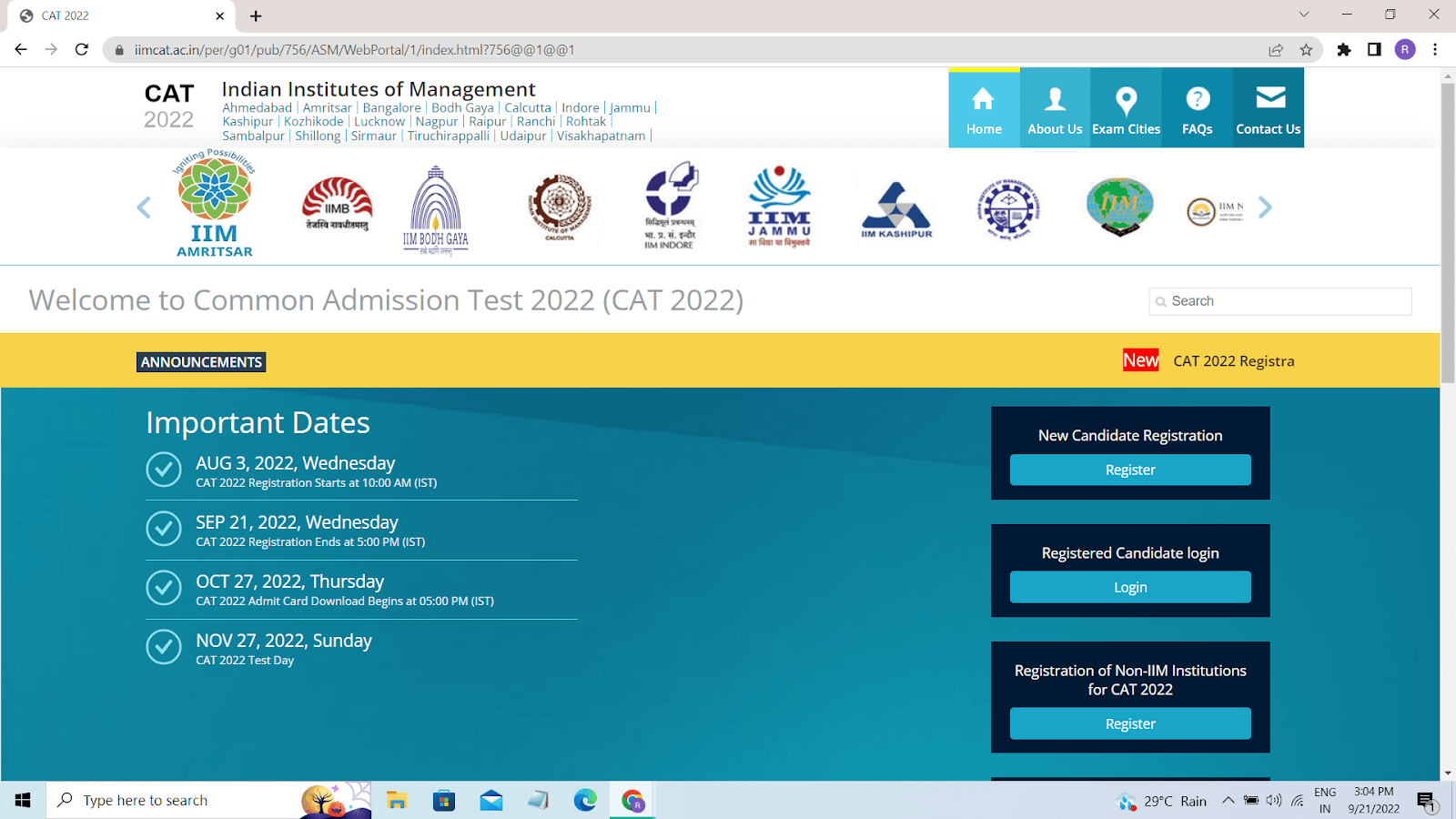Open Contact Us envelope icon
This screenshot has width=1456, height=819.
tap(1269, 98)
